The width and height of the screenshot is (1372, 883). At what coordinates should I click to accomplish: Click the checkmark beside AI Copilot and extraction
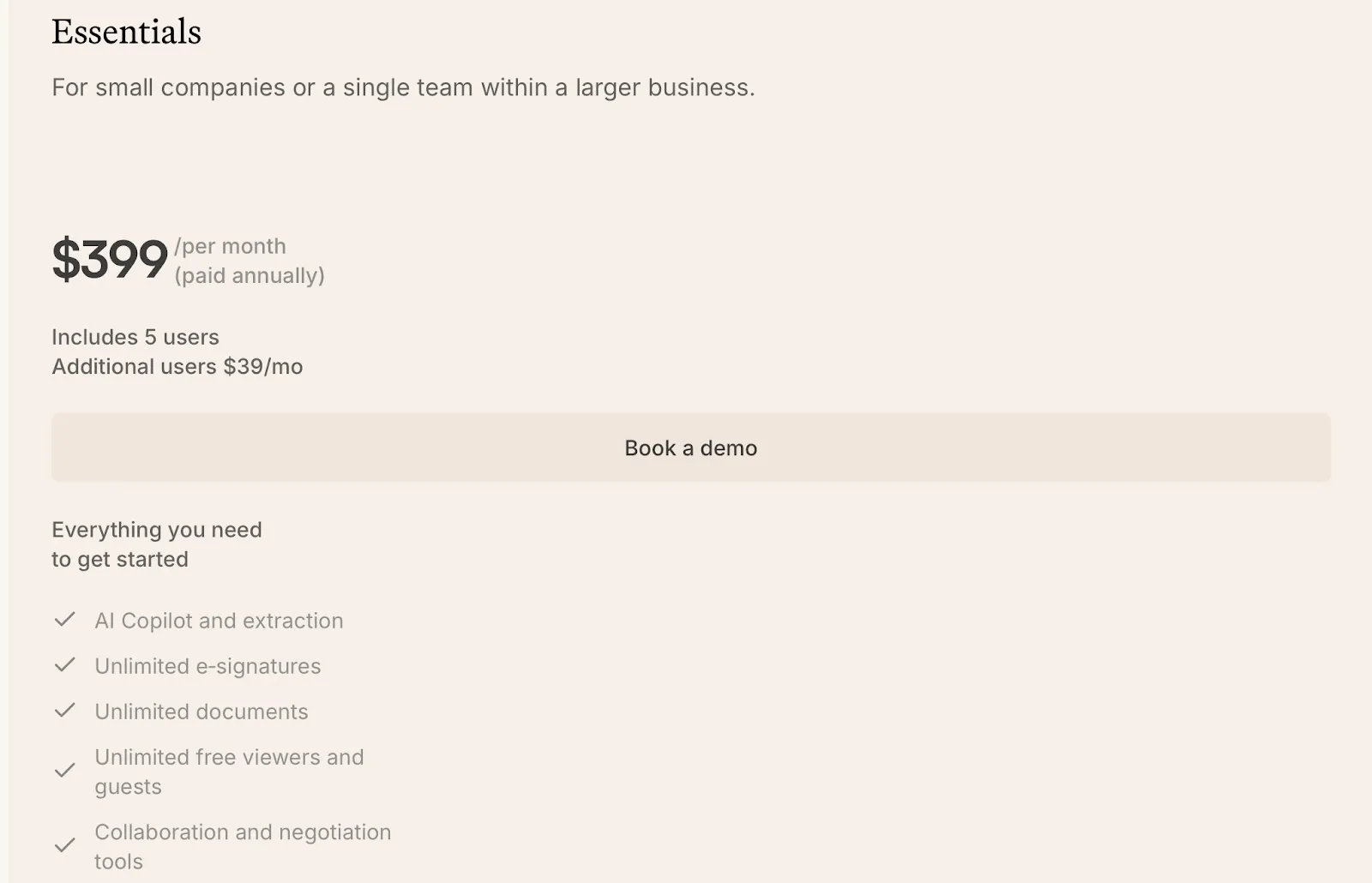64,619
